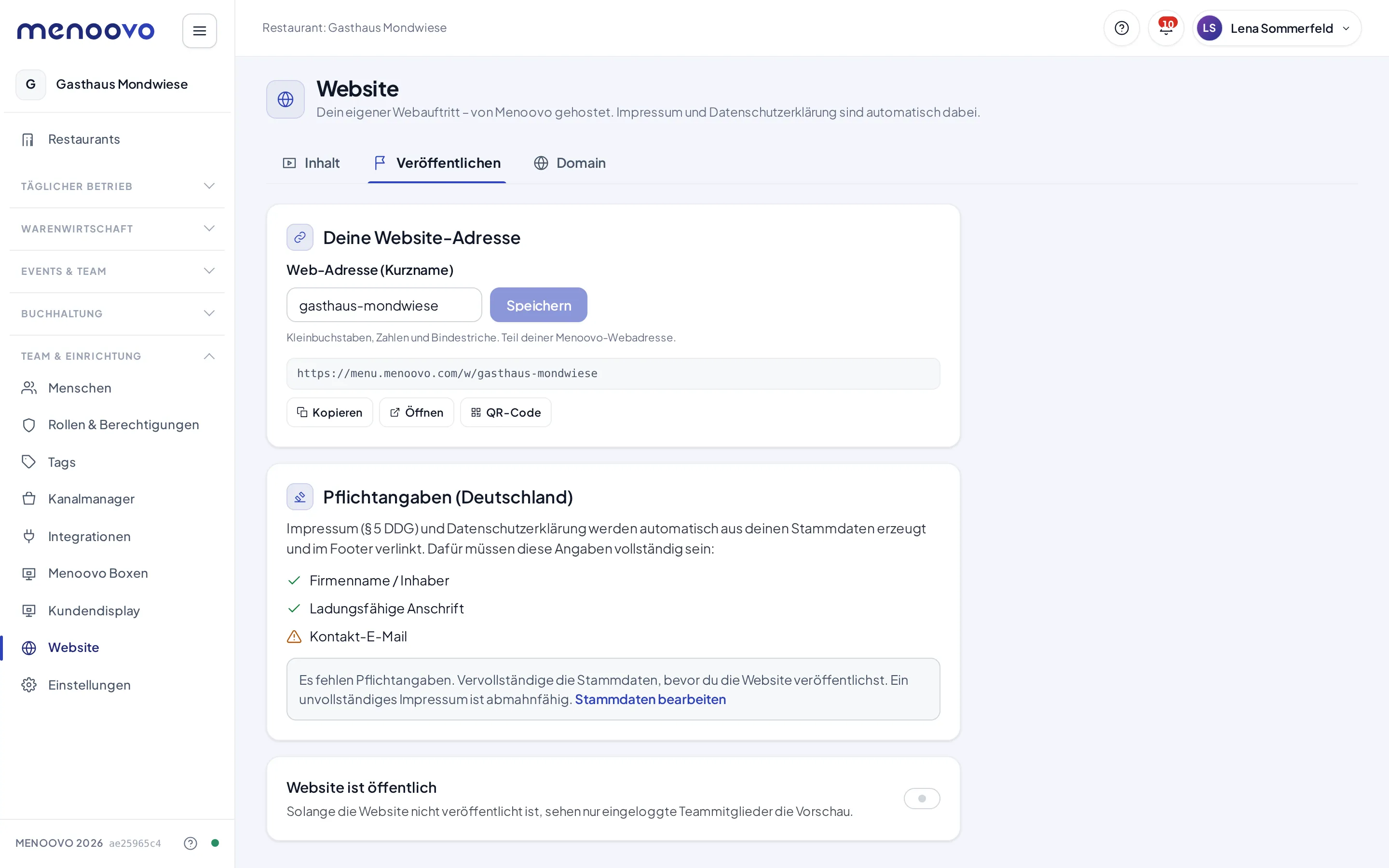Focus the Web-Adresse Kurzname input field
This screenshot has width=1389, height=868.
tap(384, 305)
